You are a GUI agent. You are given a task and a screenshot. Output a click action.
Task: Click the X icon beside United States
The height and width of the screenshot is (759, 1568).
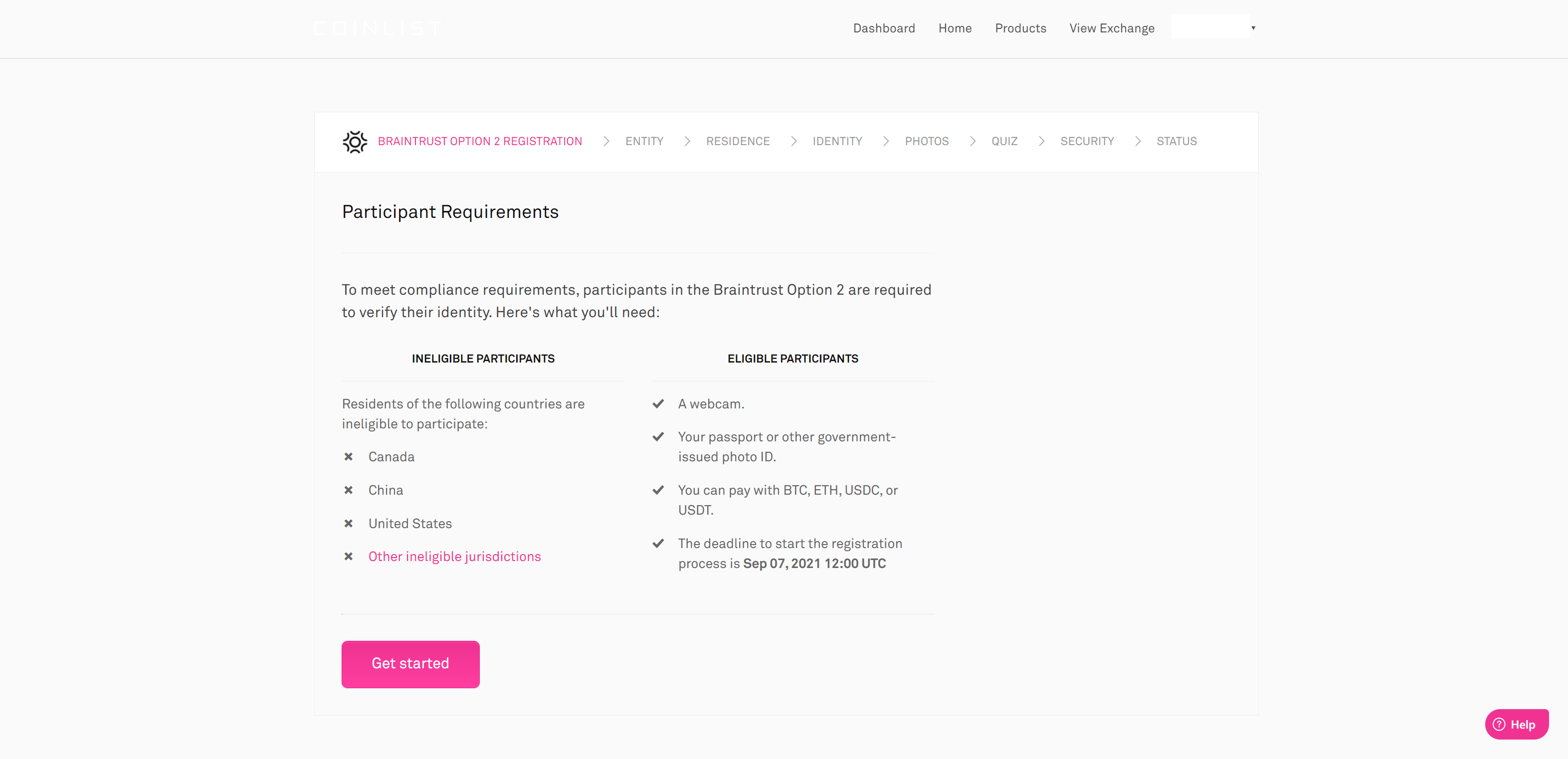tap(348, 524)
